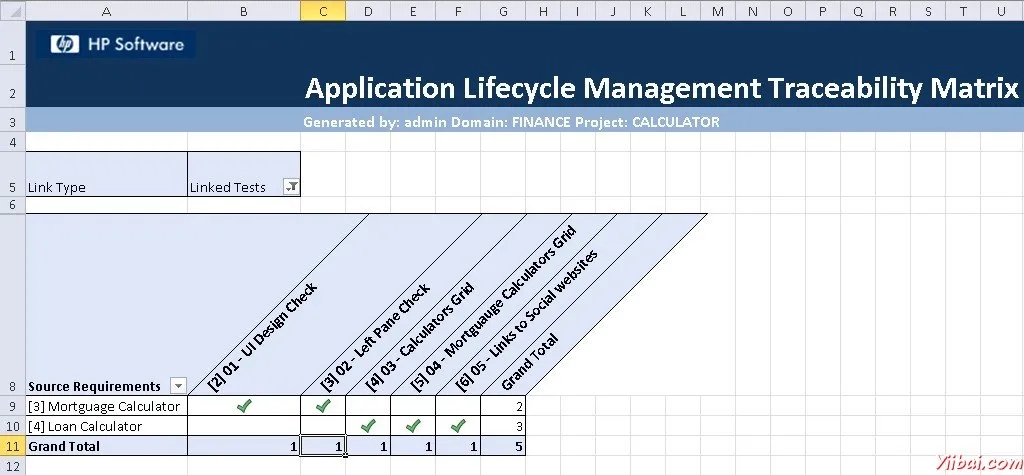
Task: Click the Application Lifecycle Management Traceability Matrix title
Action: 661,89
